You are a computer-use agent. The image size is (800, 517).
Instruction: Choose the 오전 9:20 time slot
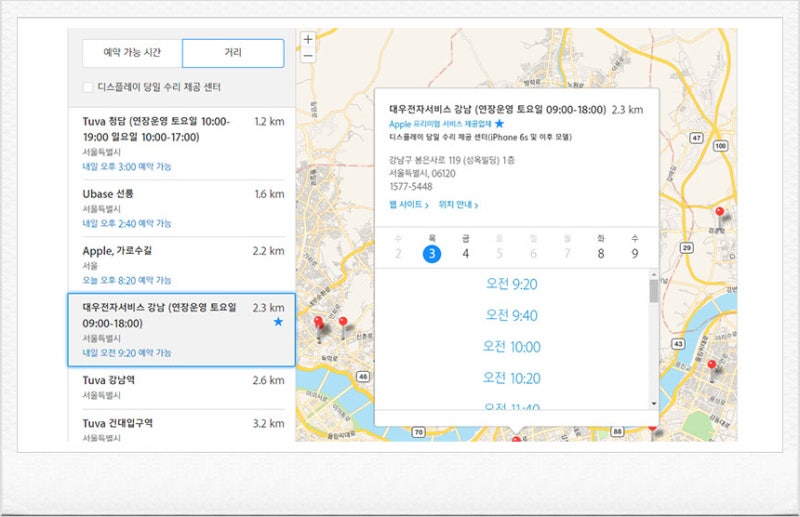point(511,284)
